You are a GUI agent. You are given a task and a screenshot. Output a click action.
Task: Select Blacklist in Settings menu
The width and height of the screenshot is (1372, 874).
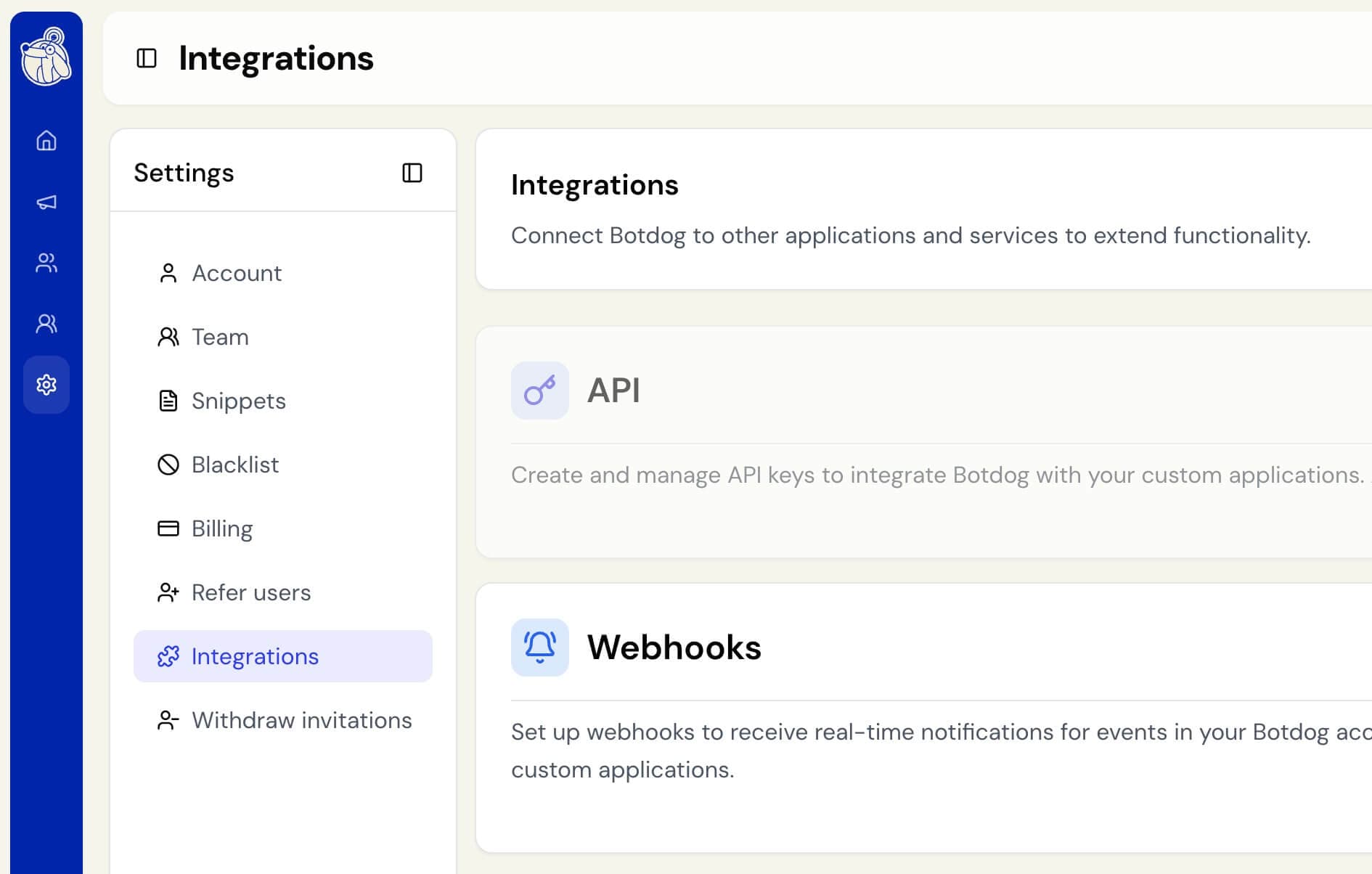pos(283,465)
